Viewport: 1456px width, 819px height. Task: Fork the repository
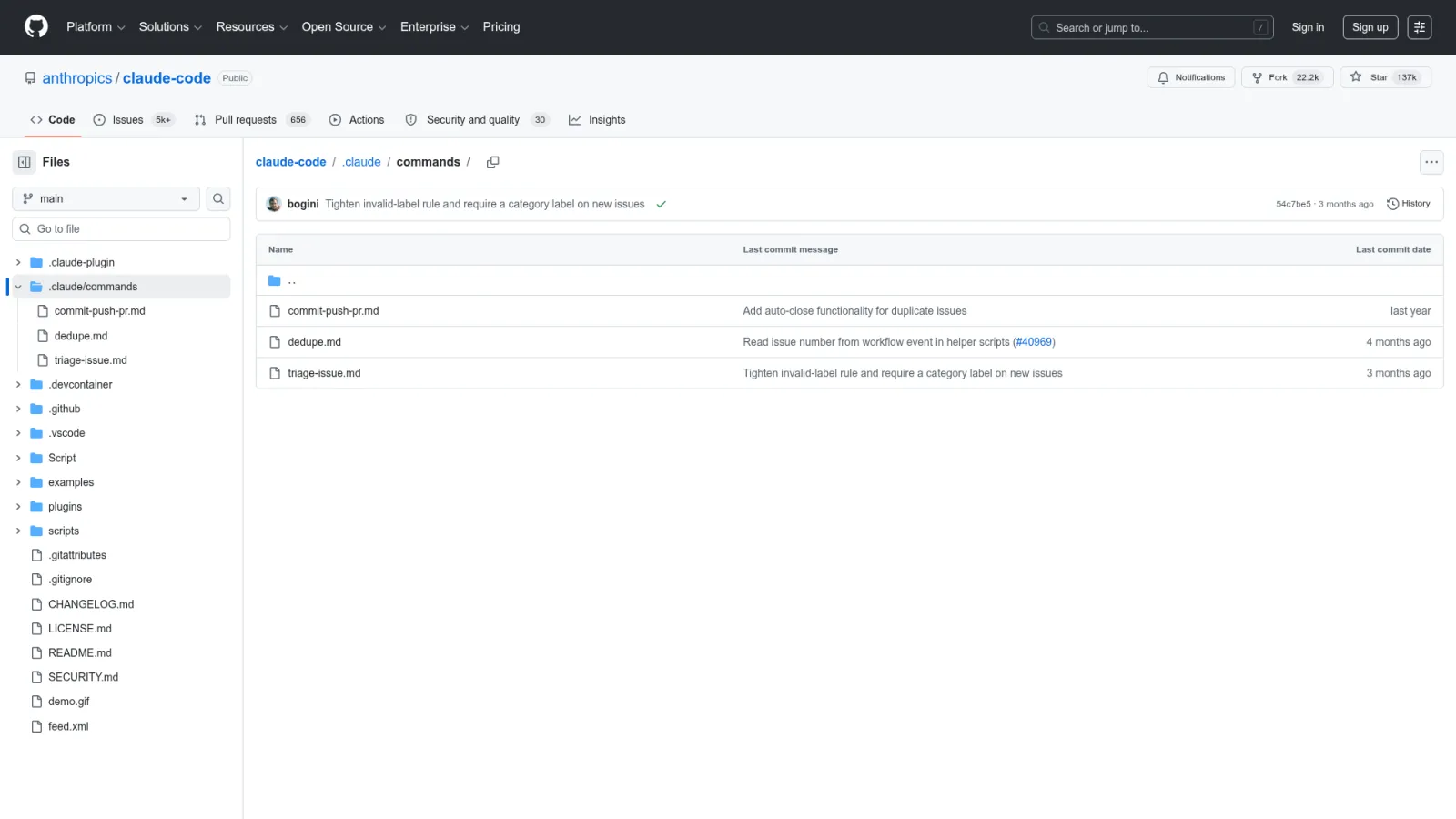(1287, 77)
